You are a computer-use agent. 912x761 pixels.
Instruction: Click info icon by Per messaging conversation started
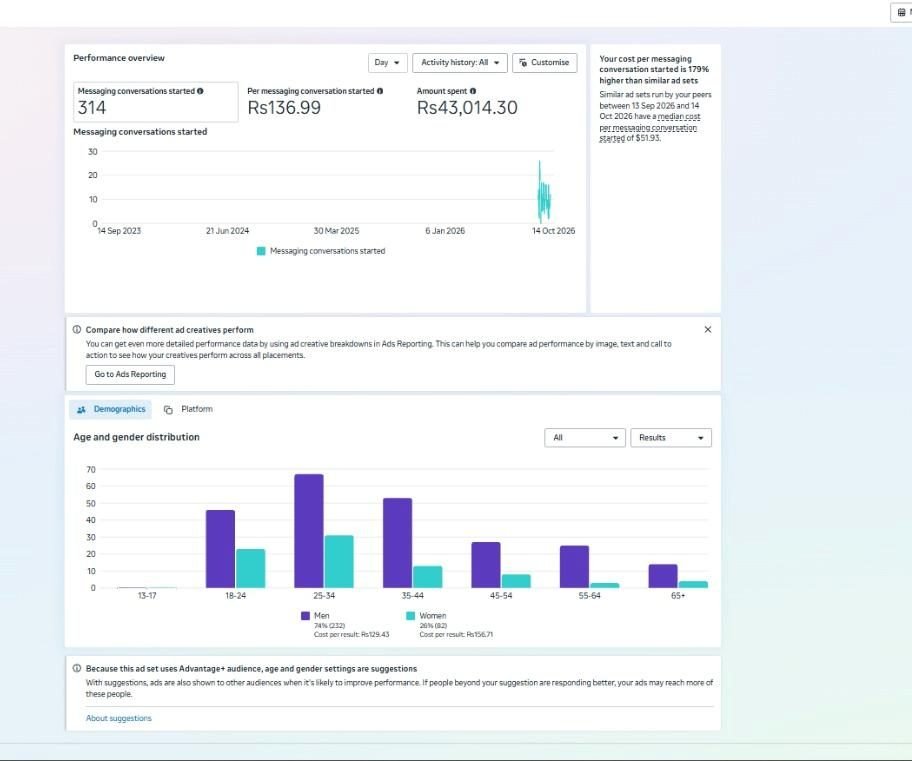(380, 91)
